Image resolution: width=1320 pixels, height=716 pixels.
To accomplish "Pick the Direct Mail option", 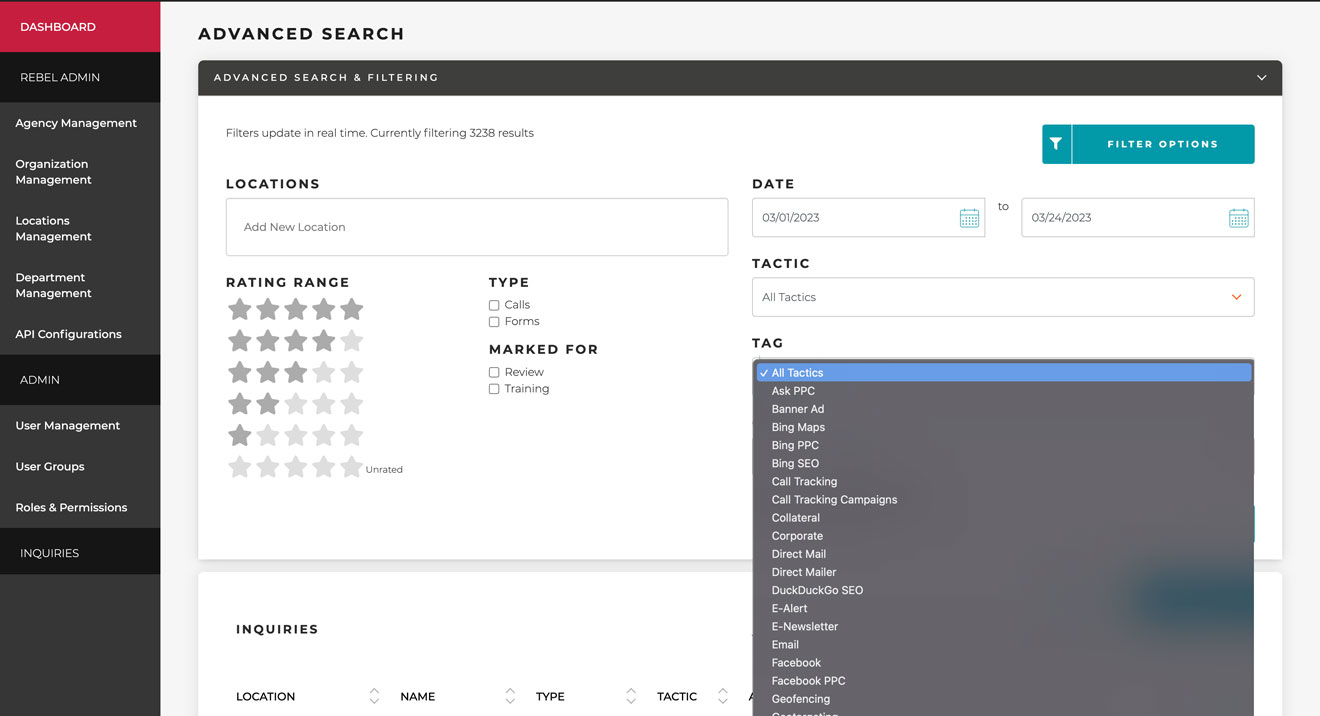I will (x=1004, y=553).
